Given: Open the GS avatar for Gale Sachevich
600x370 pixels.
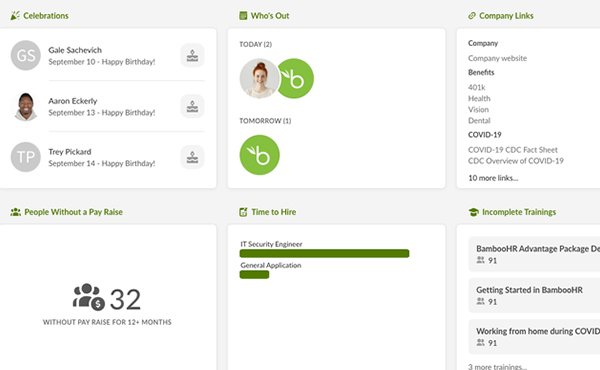Looking at the screenshot, I should click(26, 55).
